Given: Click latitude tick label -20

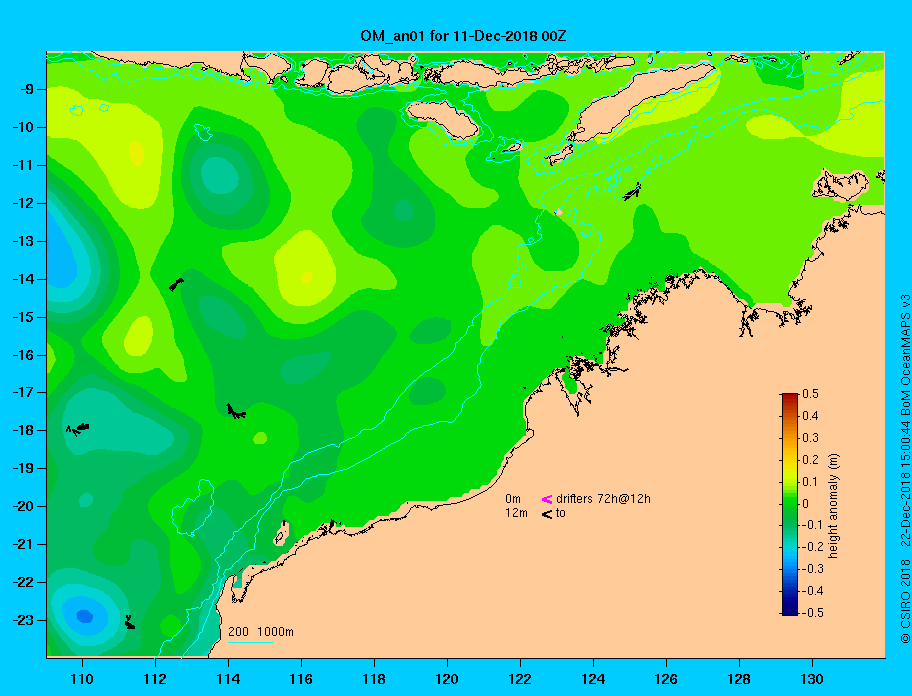Looking at the screenshot, I should 24,506.
